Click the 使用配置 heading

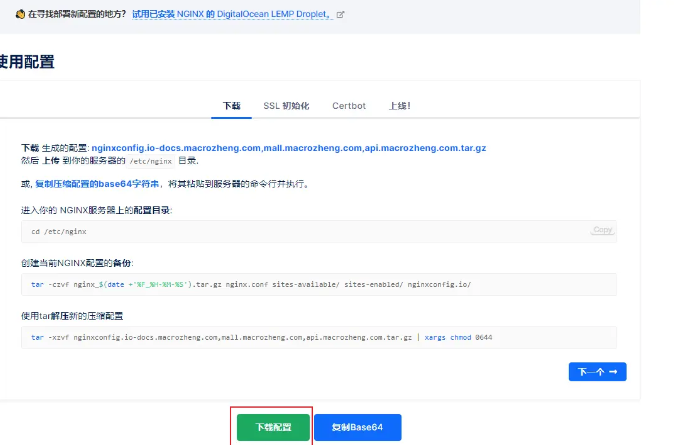click(27, 62)
